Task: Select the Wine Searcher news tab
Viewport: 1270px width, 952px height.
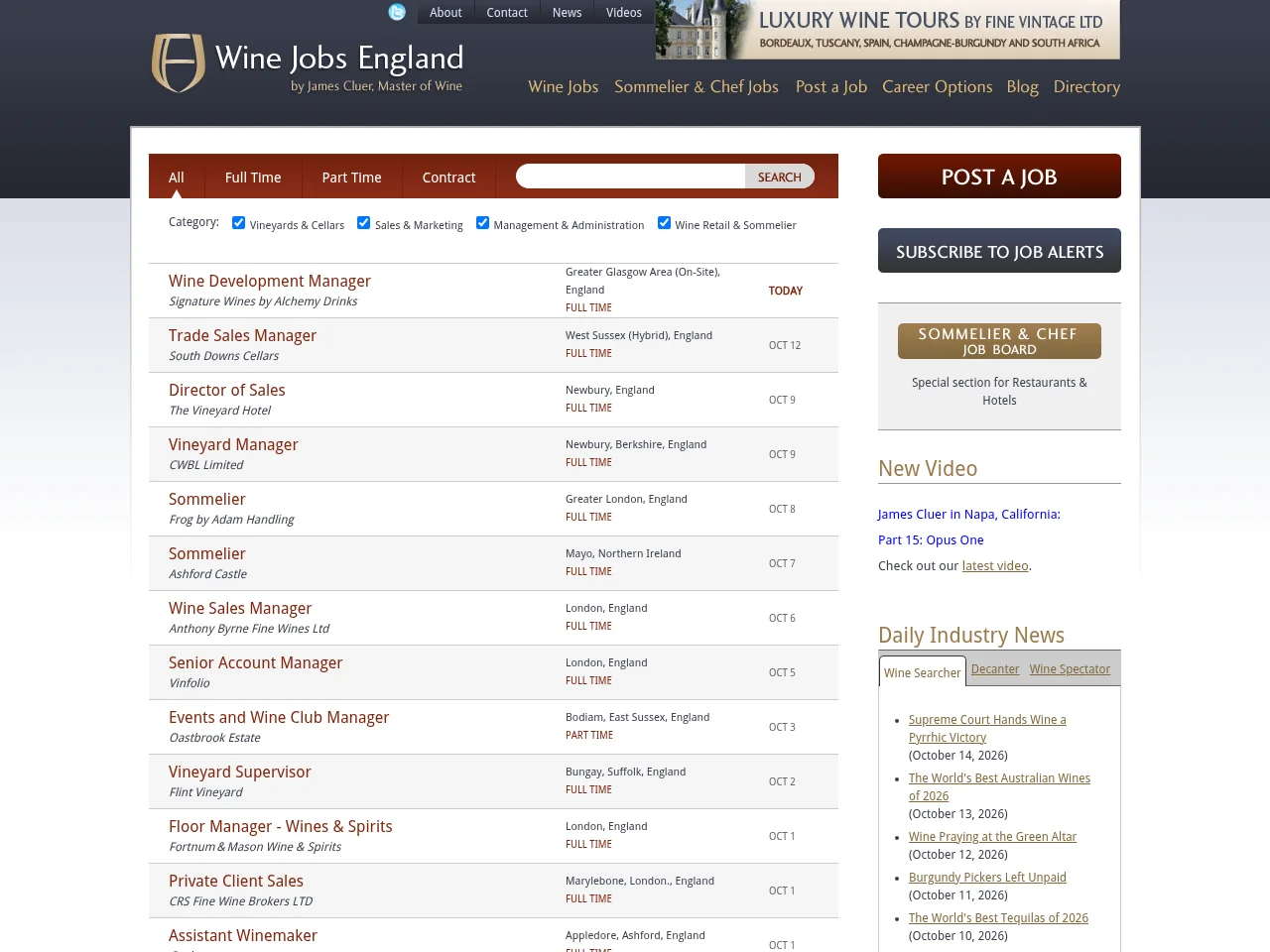Action: (923, 672)
